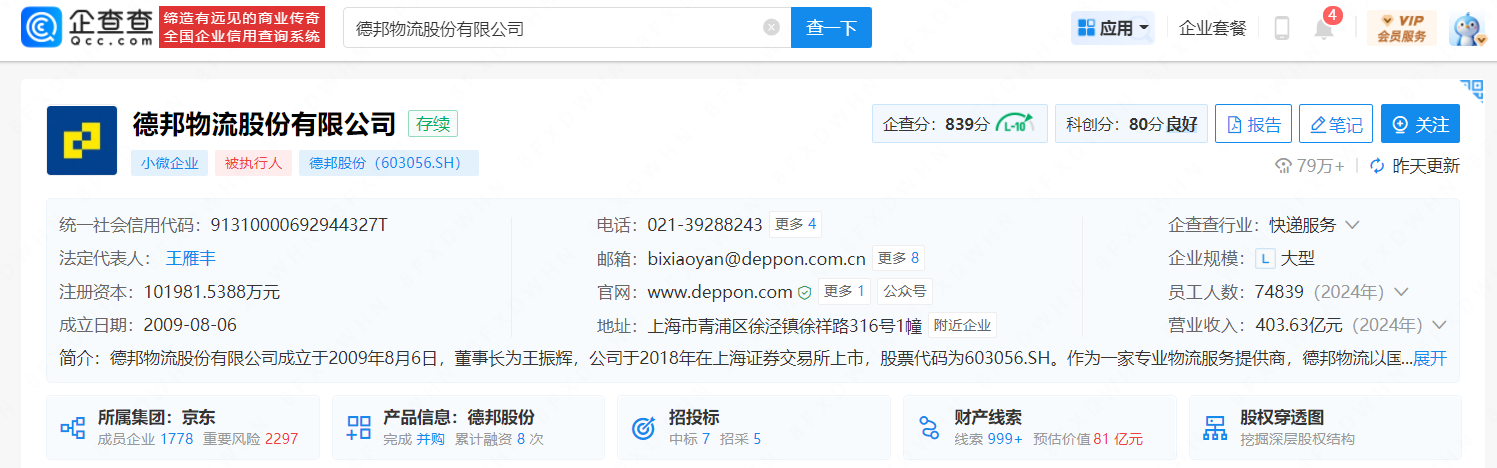Open the 报告 report button

pyautogui.click(x=1253, y=124)
